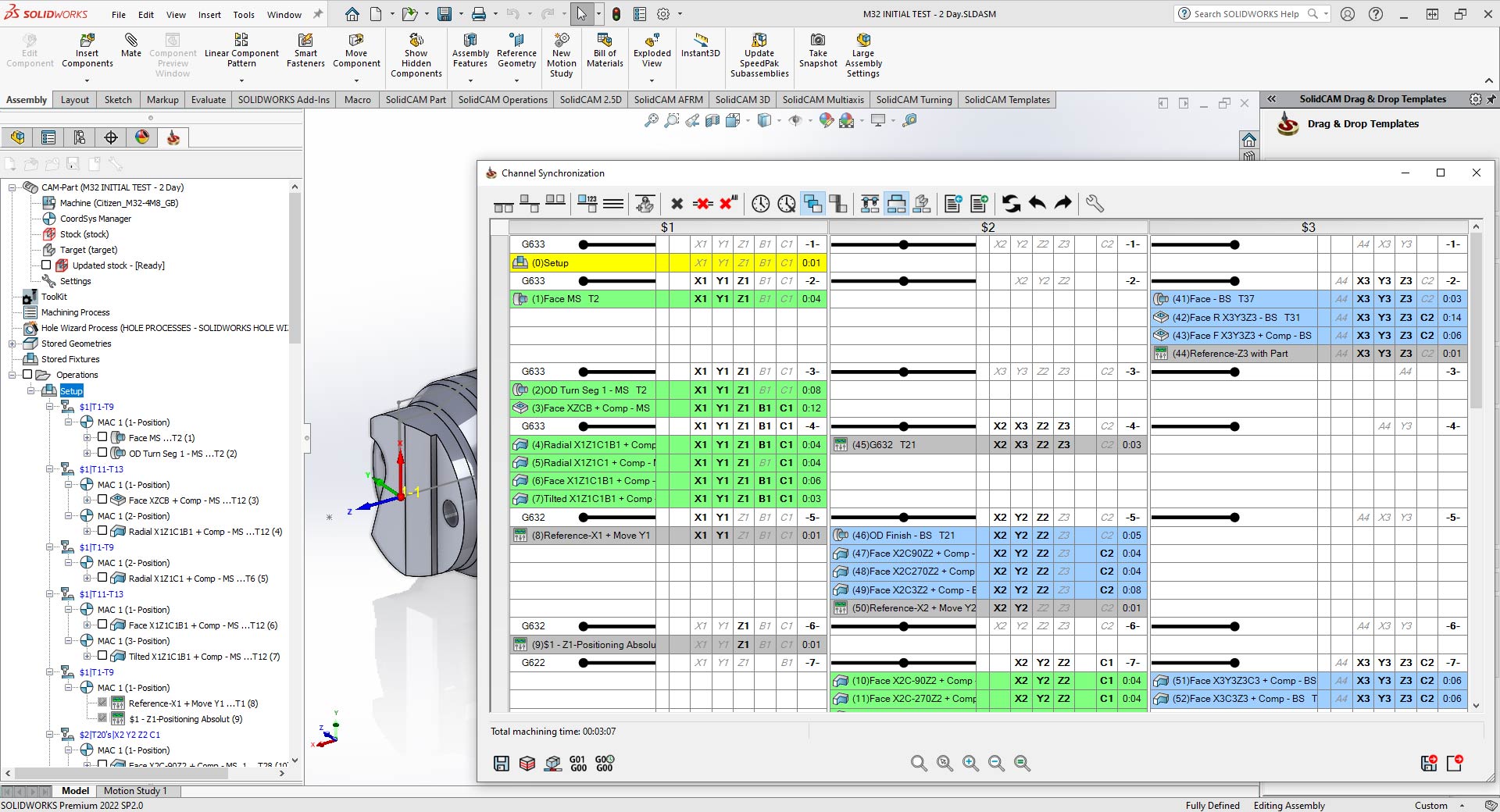The image size is (1500, 812).
Task: Click the G01 G00 code generation icon
Action: coord(578,763)
